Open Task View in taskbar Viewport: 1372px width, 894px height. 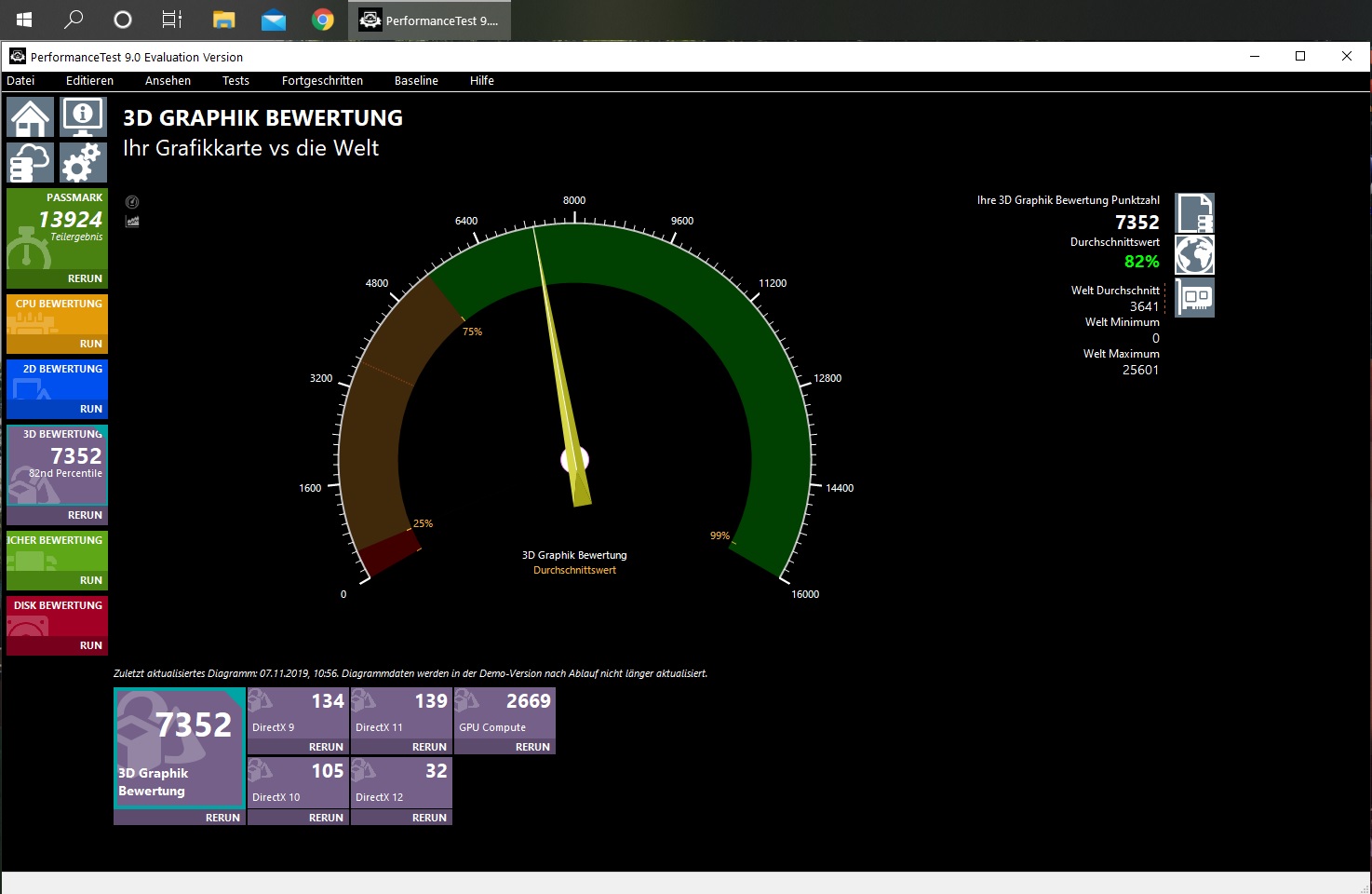point(172,20)
